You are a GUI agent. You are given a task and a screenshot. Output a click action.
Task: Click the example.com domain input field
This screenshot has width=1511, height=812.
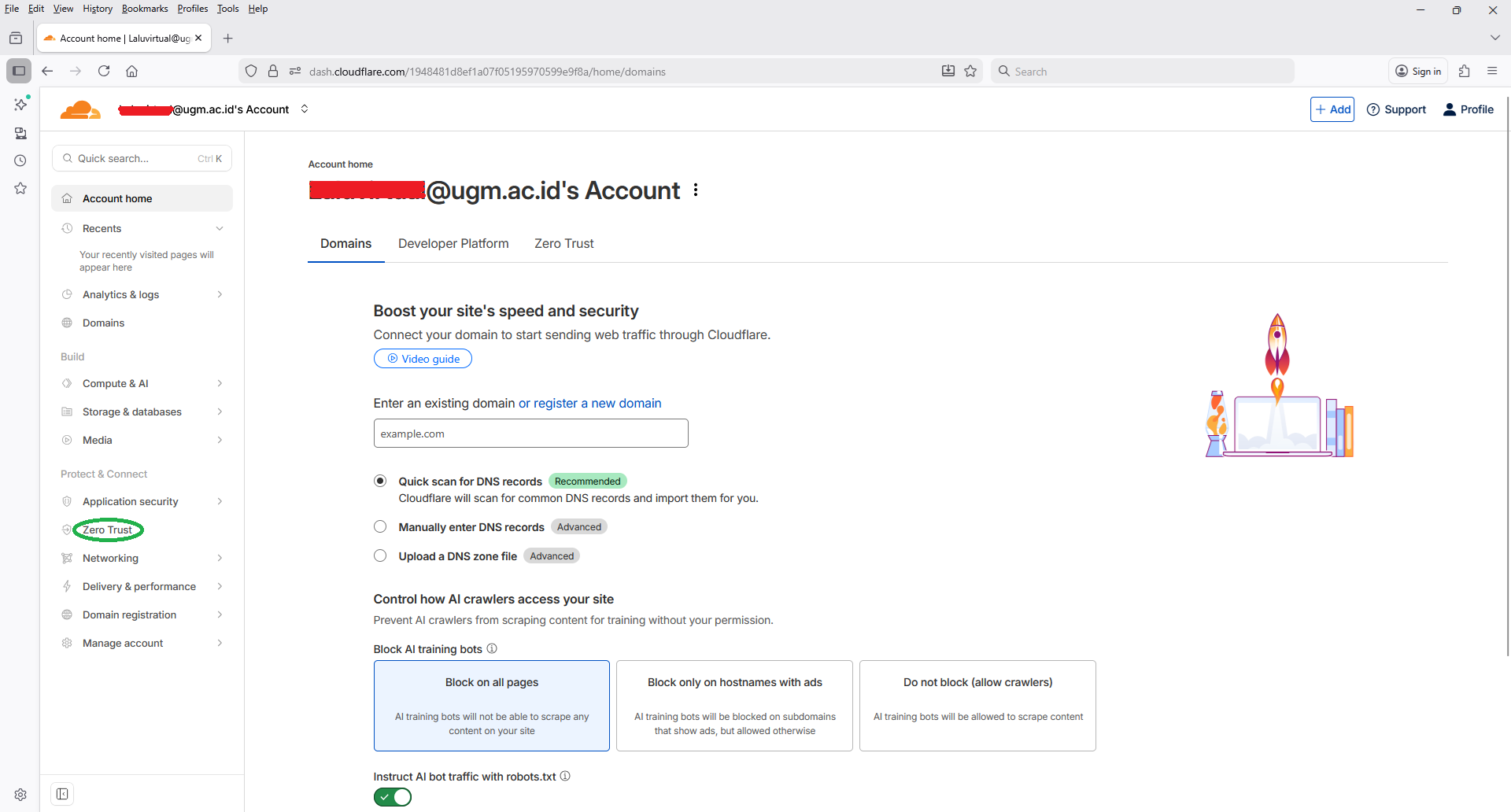pyautogui.click(x=530, y=434)
